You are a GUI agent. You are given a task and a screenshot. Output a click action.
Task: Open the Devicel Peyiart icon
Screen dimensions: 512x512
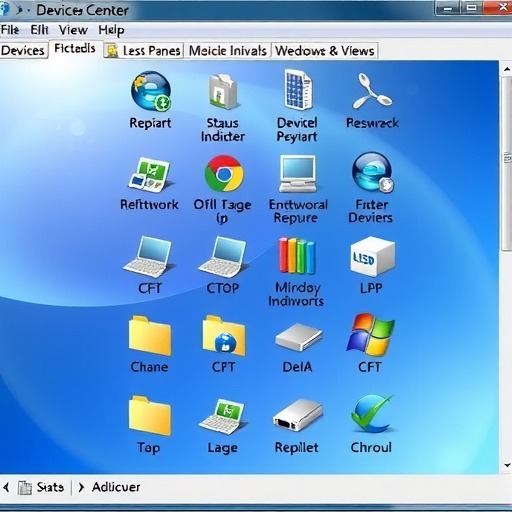point(298,90)
